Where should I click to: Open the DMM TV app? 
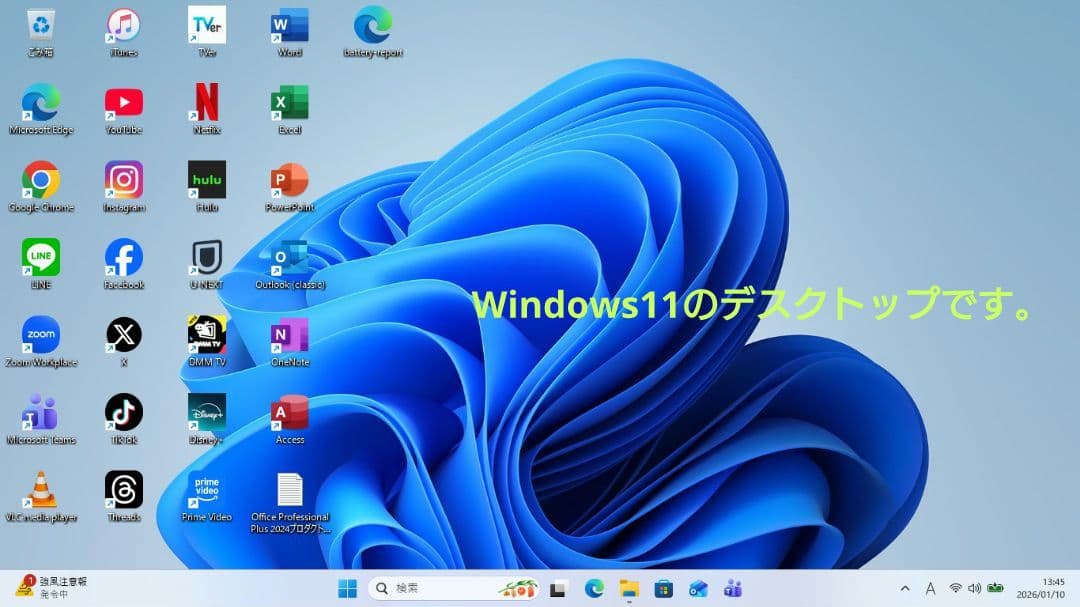click(x=206, y=335)
